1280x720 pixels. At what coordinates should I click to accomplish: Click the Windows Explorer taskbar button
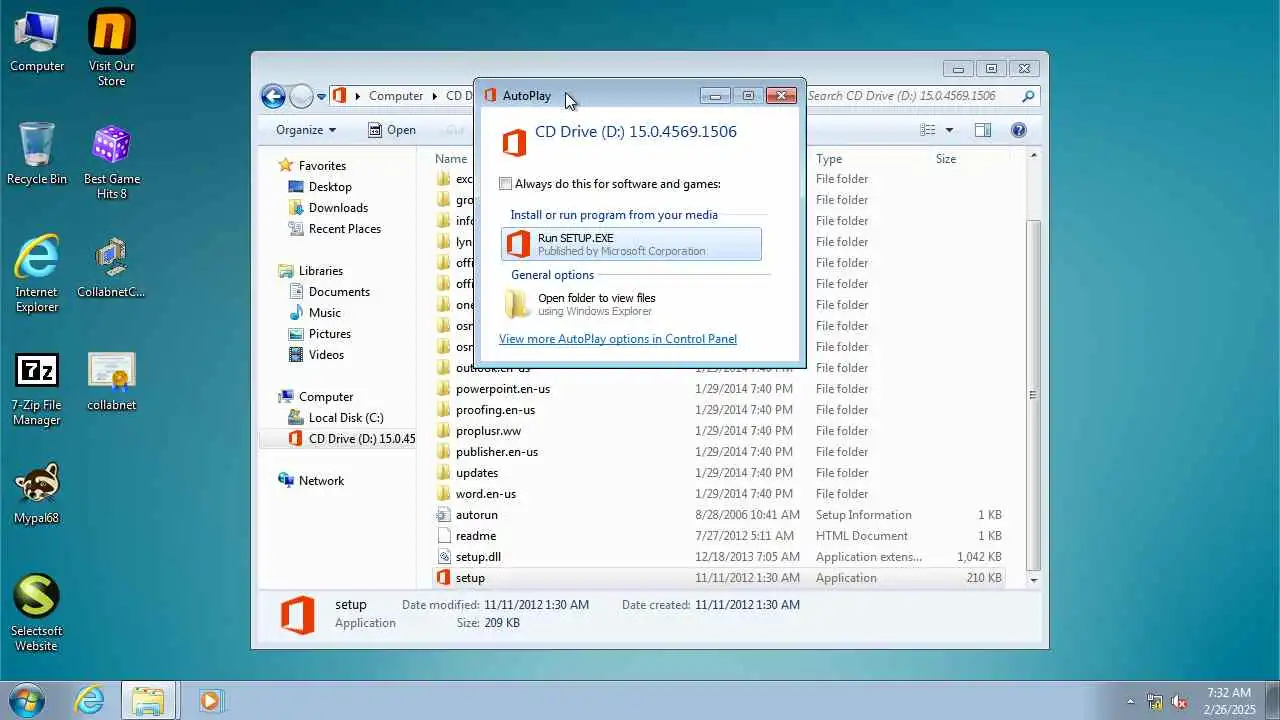pyautogui.click(x=148, y=700)
